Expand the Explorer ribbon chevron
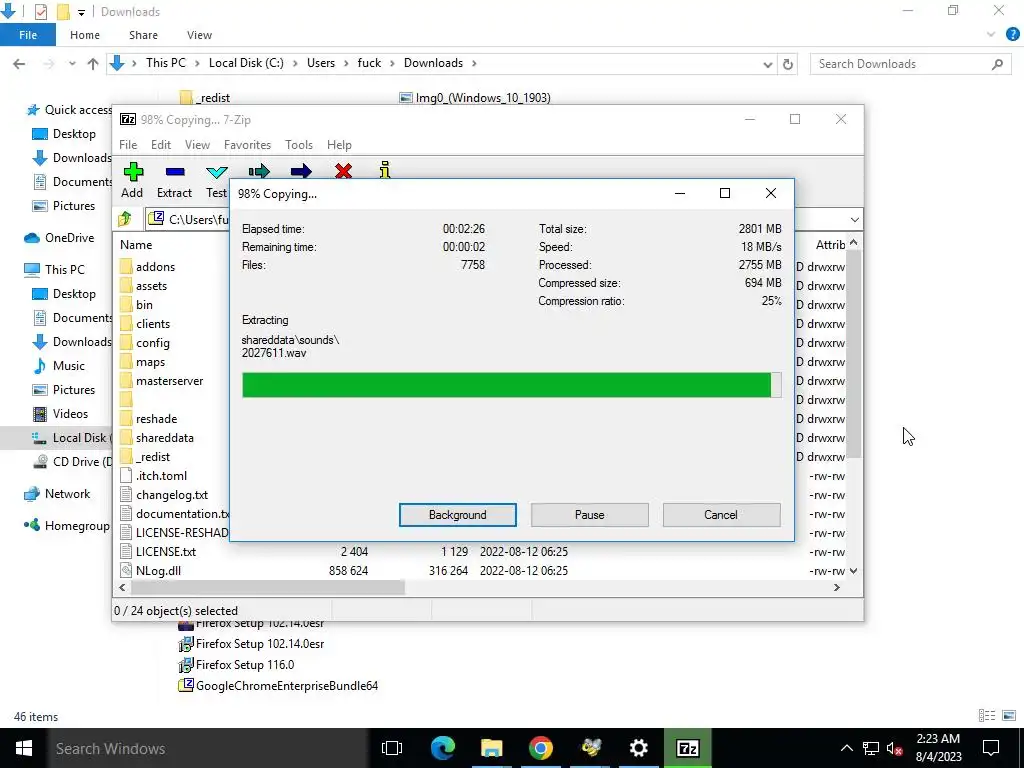The width and height of the screenshot is (1024, 768). pos(991,35)
